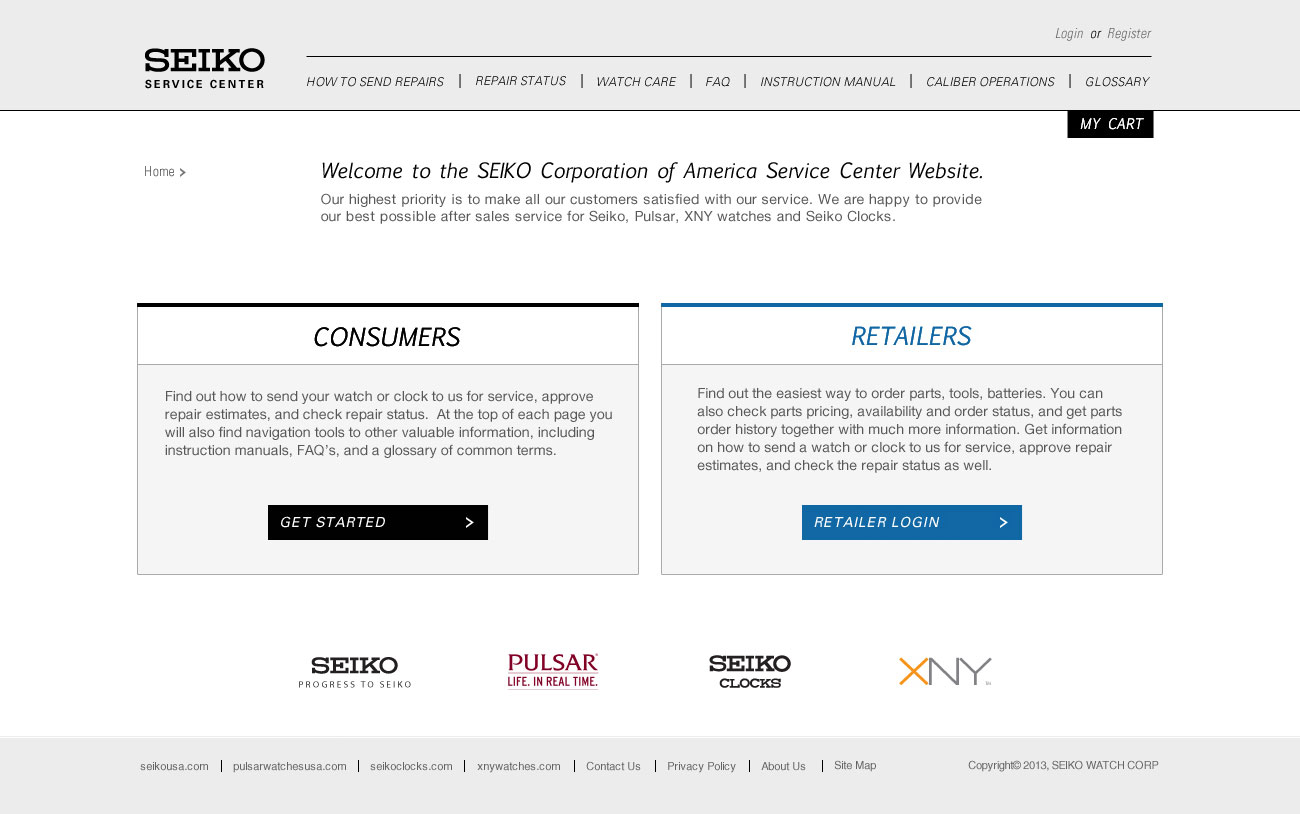Select the Consumers heading

point(387,338)
